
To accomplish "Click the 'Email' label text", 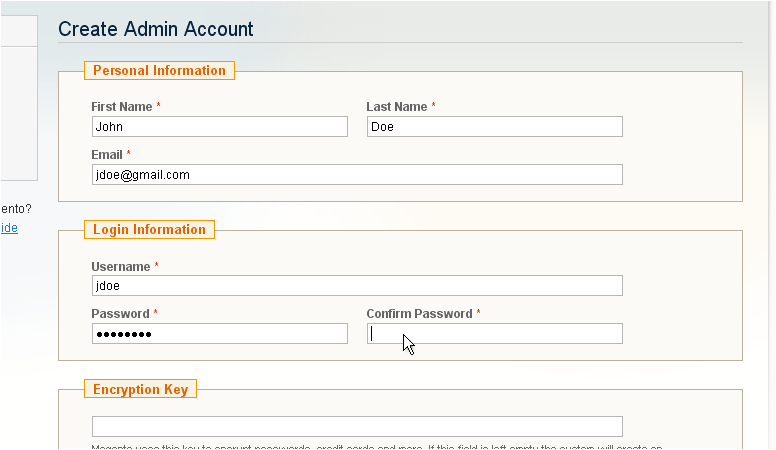I will [x=107, y=155].
